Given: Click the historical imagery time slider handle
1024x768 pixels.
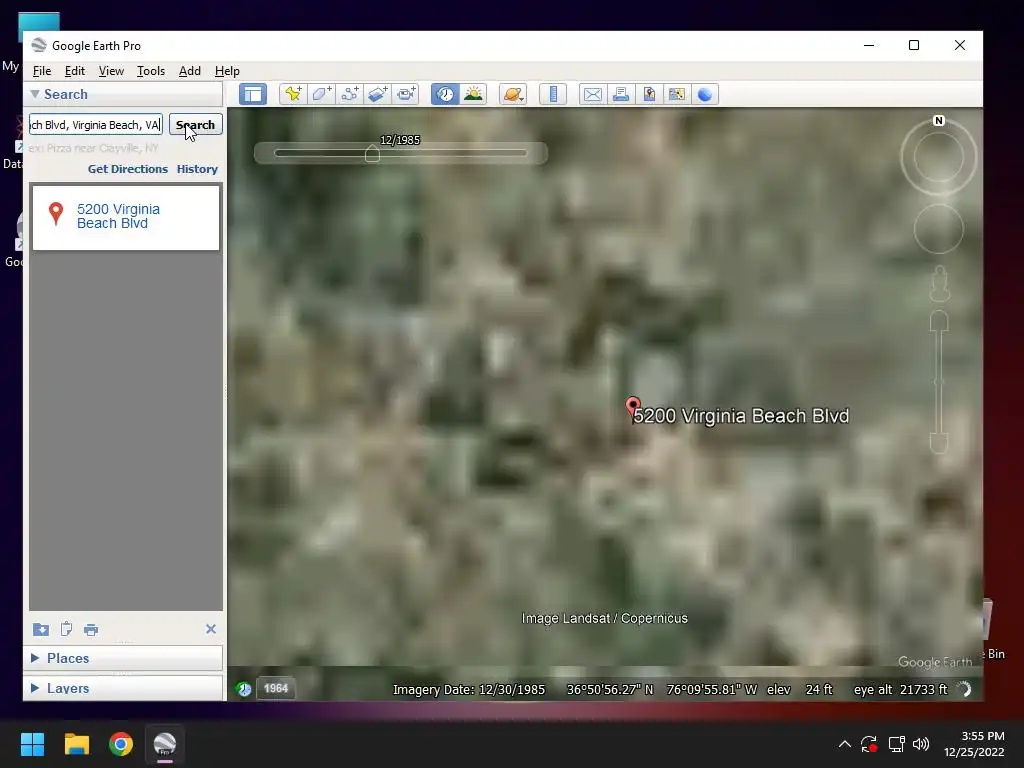Looking at the screenshot, I should pos(372,153).
